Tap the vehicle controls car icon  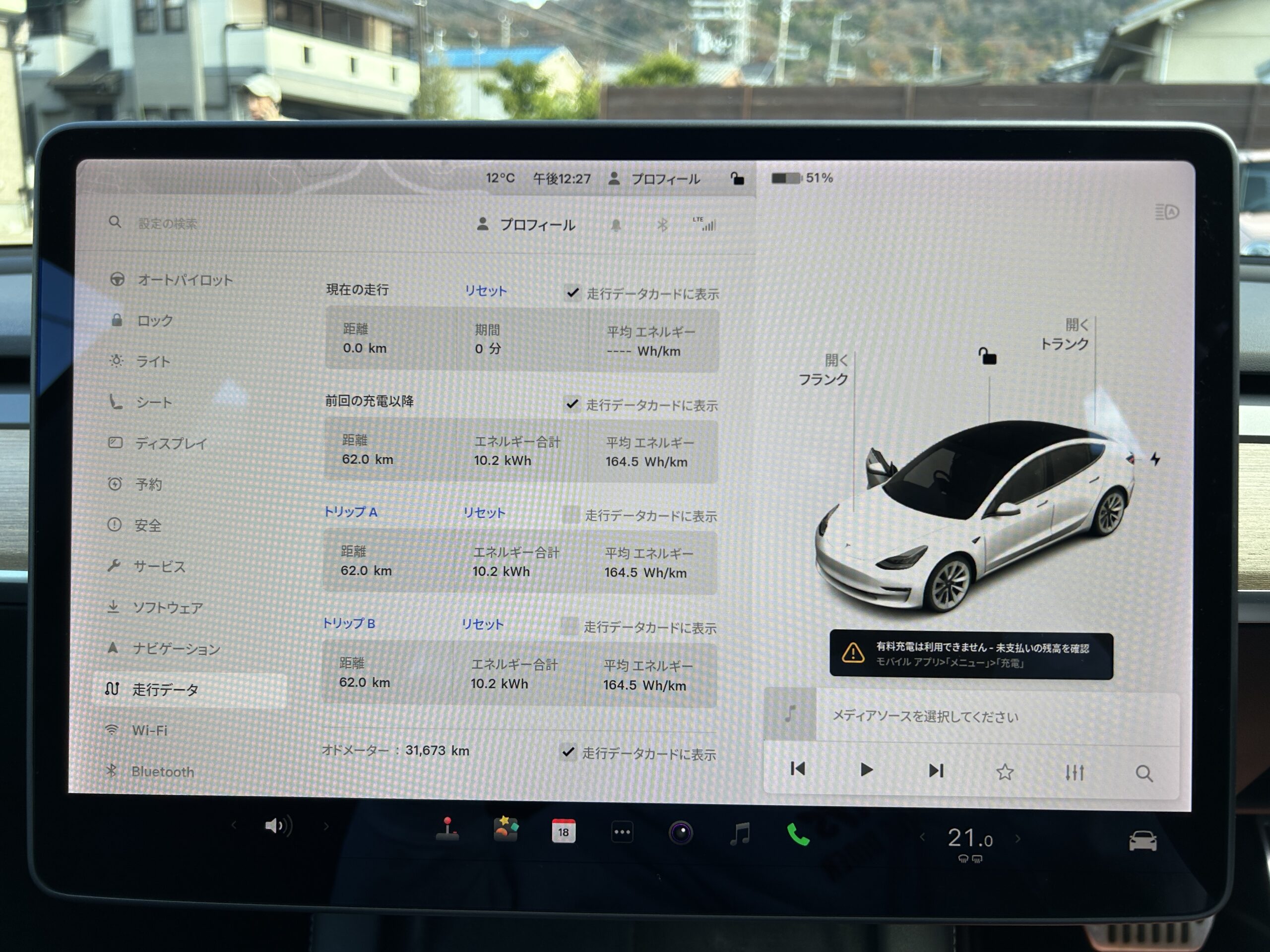1142,841
